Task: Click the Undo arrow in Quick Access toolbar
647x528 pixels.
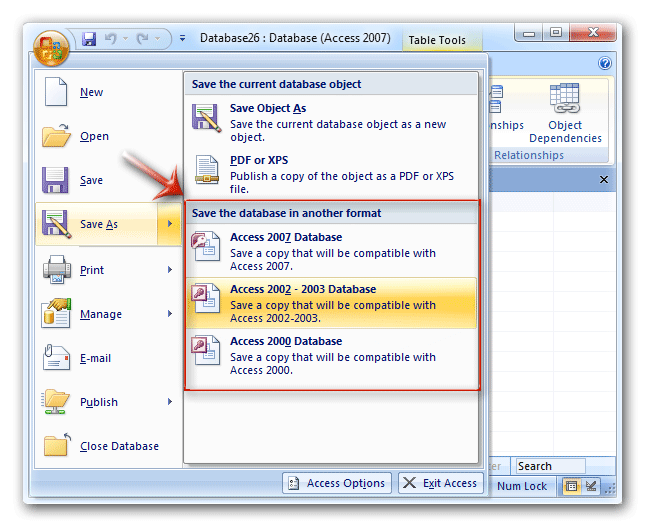Action: coord(114,40)
